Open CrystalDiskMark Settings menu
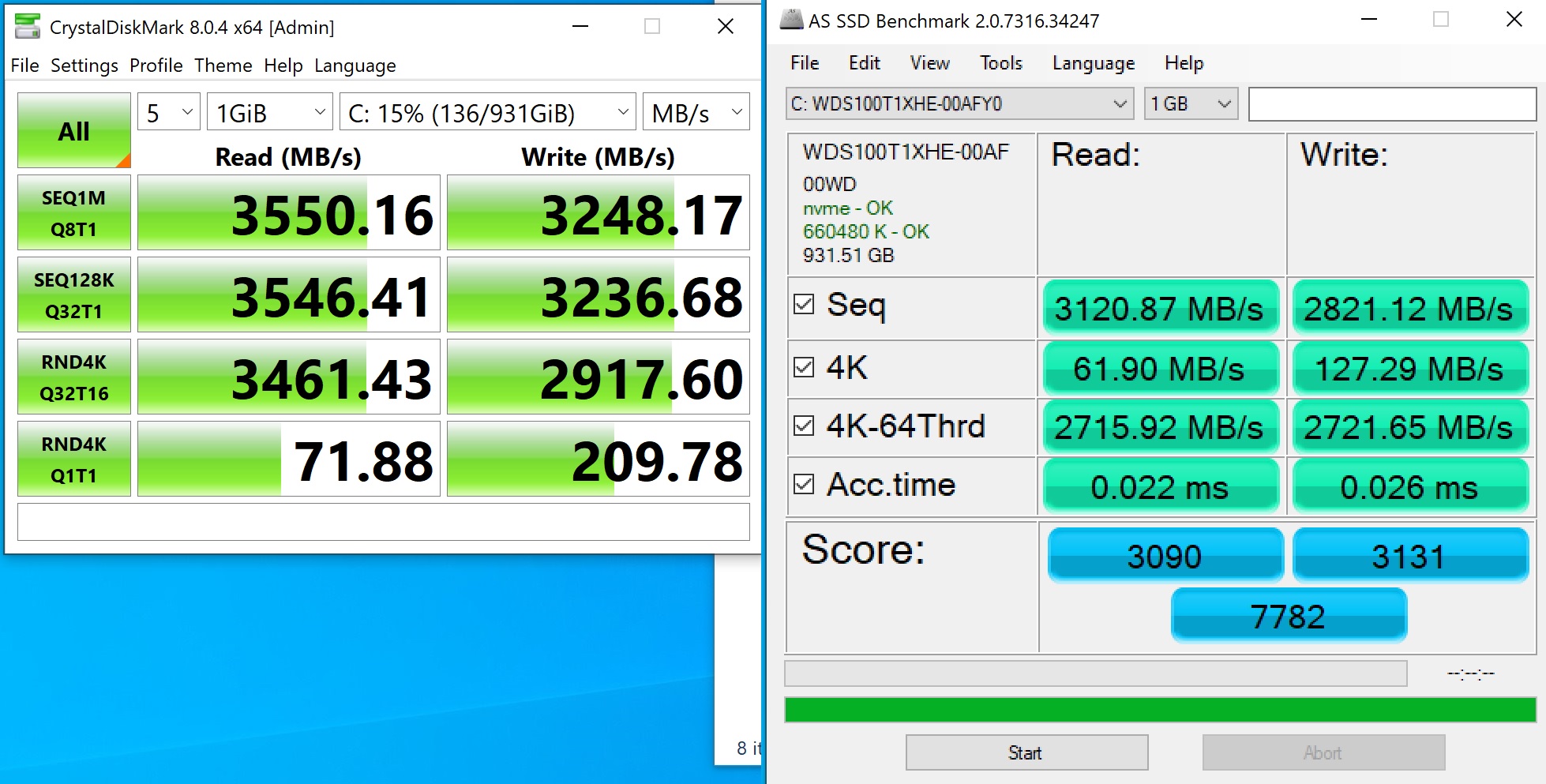The width and height of the screenshot is (1546, 784). pos(84,66)
